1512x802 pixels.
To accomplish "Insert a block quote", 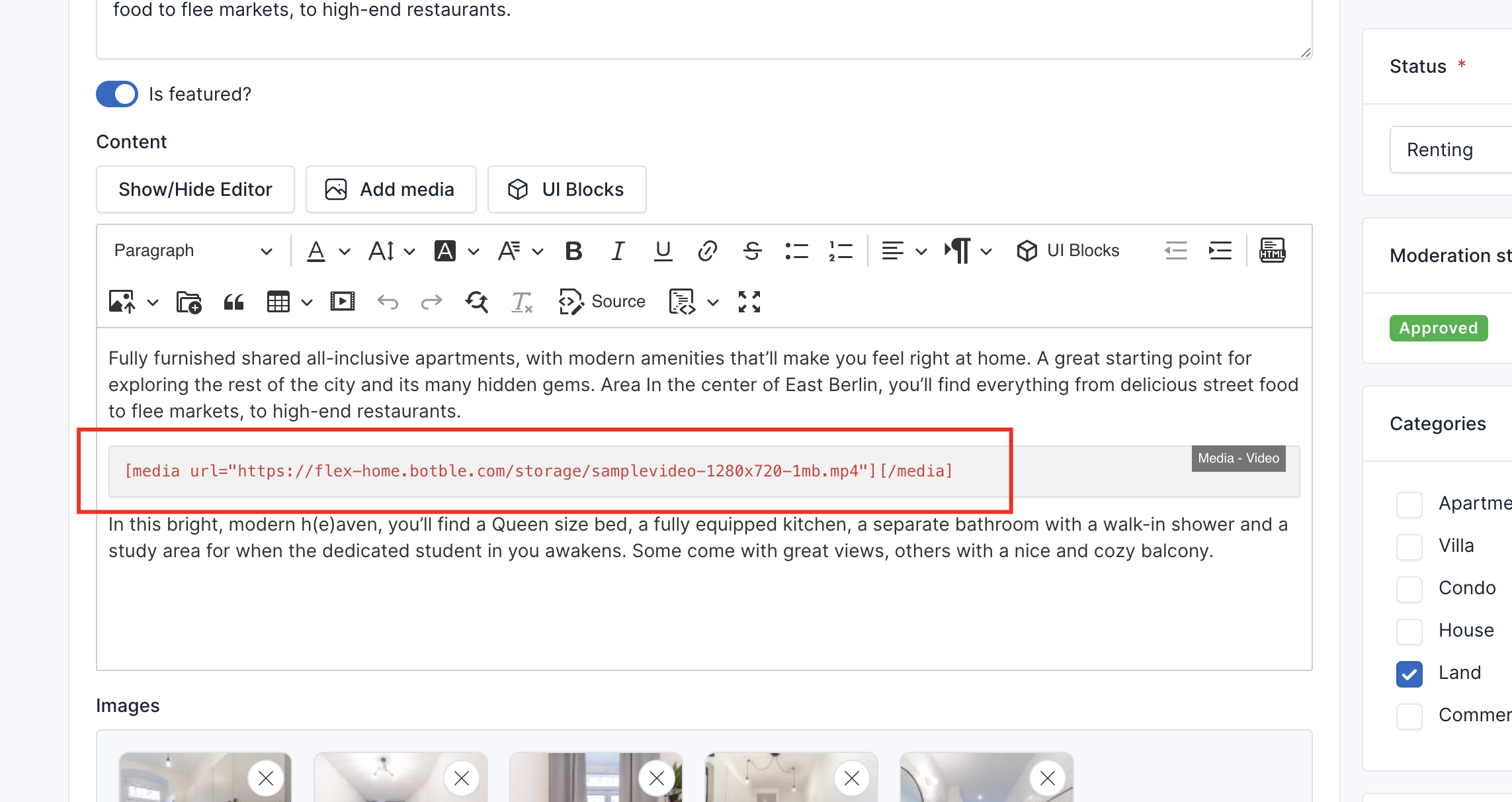I will point(233,302).
